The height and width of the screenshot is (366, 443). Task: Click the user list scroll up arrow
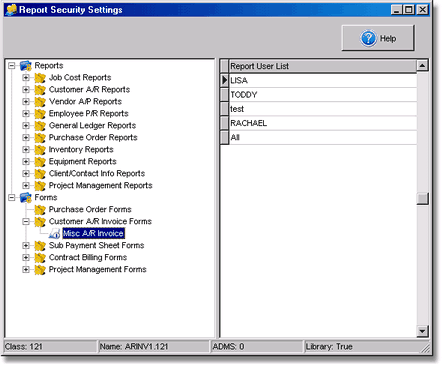coord(422,66)
